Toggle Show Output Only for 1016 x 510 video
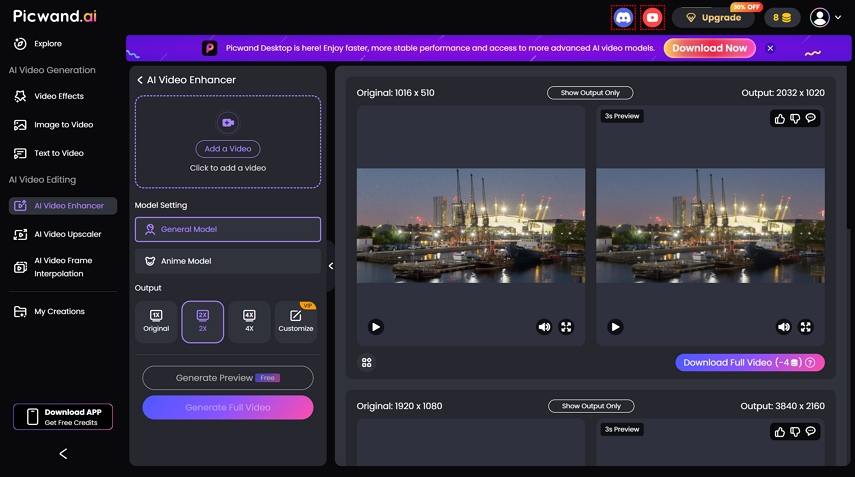Image resolution: width=855 pixels, height=477 pixels. click(590, 93)
